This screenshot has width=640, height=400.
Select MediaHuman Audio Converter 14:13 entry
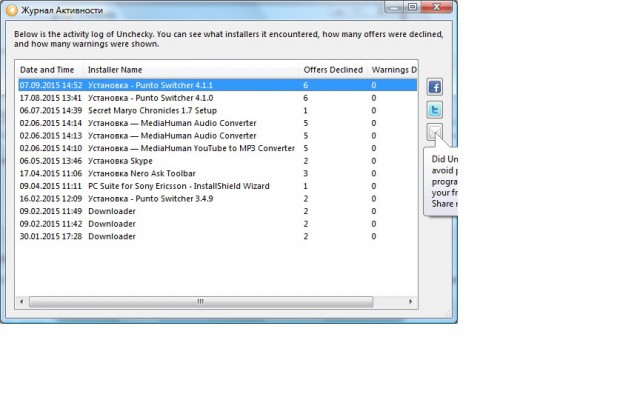click(x=218, y=136)
